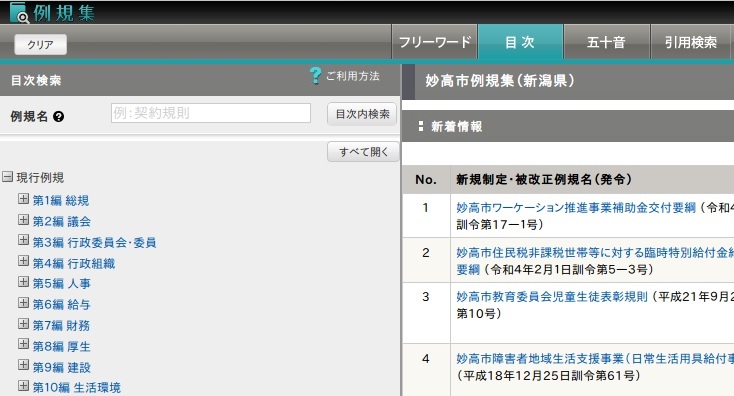Expand 第3編 行政委員会・委員 node
The width and height of the screenshot is (734, 396).
[23, 240]
